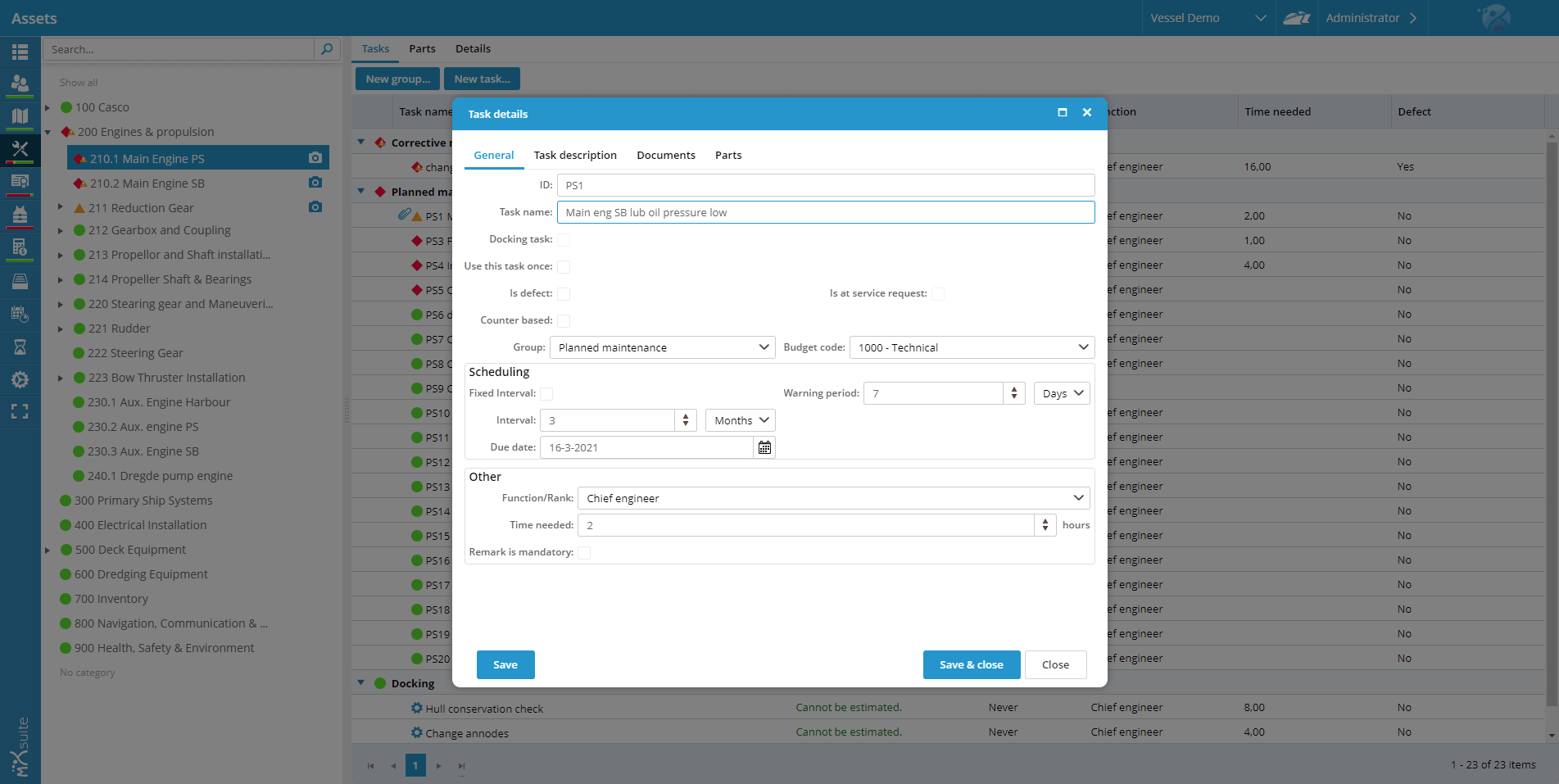Viewport: 1559px width, 784px height.
Task: Click the fullscreen icon in left sidebar
Action: click(x=20, y=411)
